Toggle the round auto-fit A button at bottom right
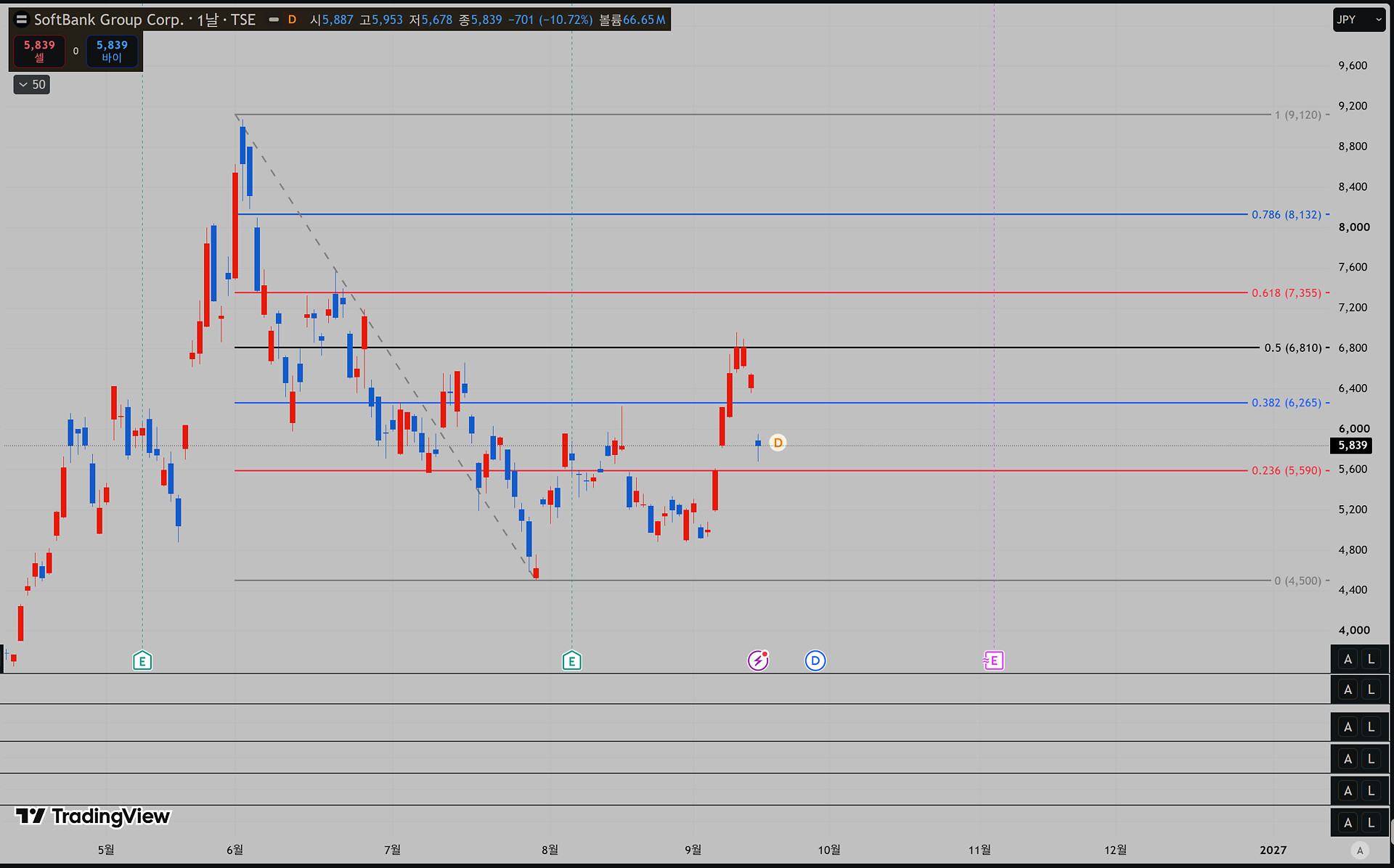1394x868 pixels. 1360,851
